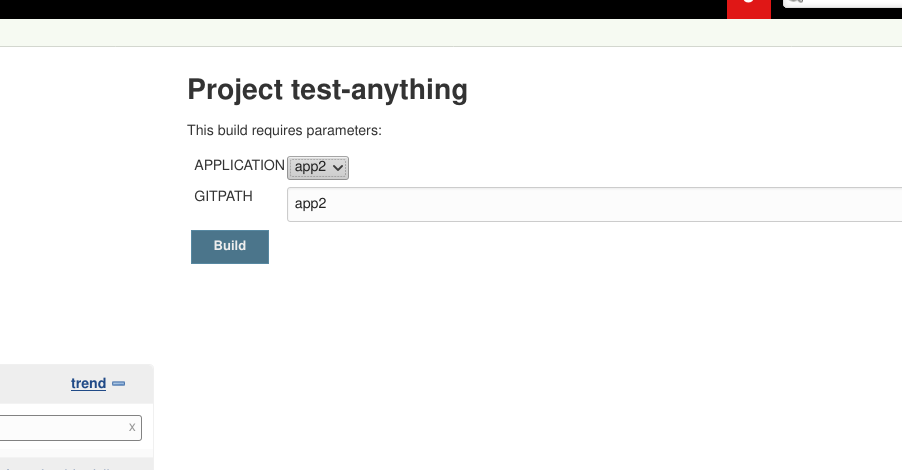Clear the build history filter with X
This screenshot has height=470, width=902.
pyautogui.click(x=132, y=427)
